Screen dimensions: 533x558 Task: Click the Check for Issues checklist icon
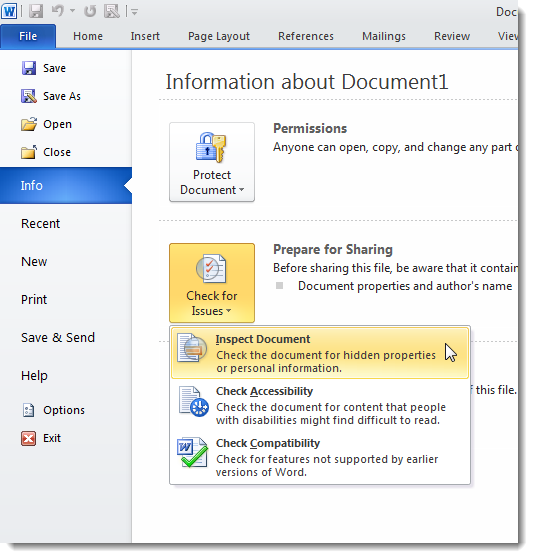pyautogui.click(x=211, y=269)
